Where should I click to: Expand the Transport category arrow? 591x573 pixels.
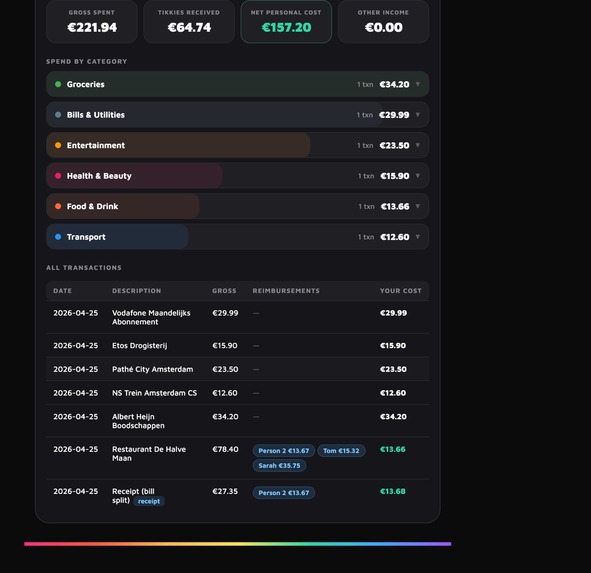(418, 237)
